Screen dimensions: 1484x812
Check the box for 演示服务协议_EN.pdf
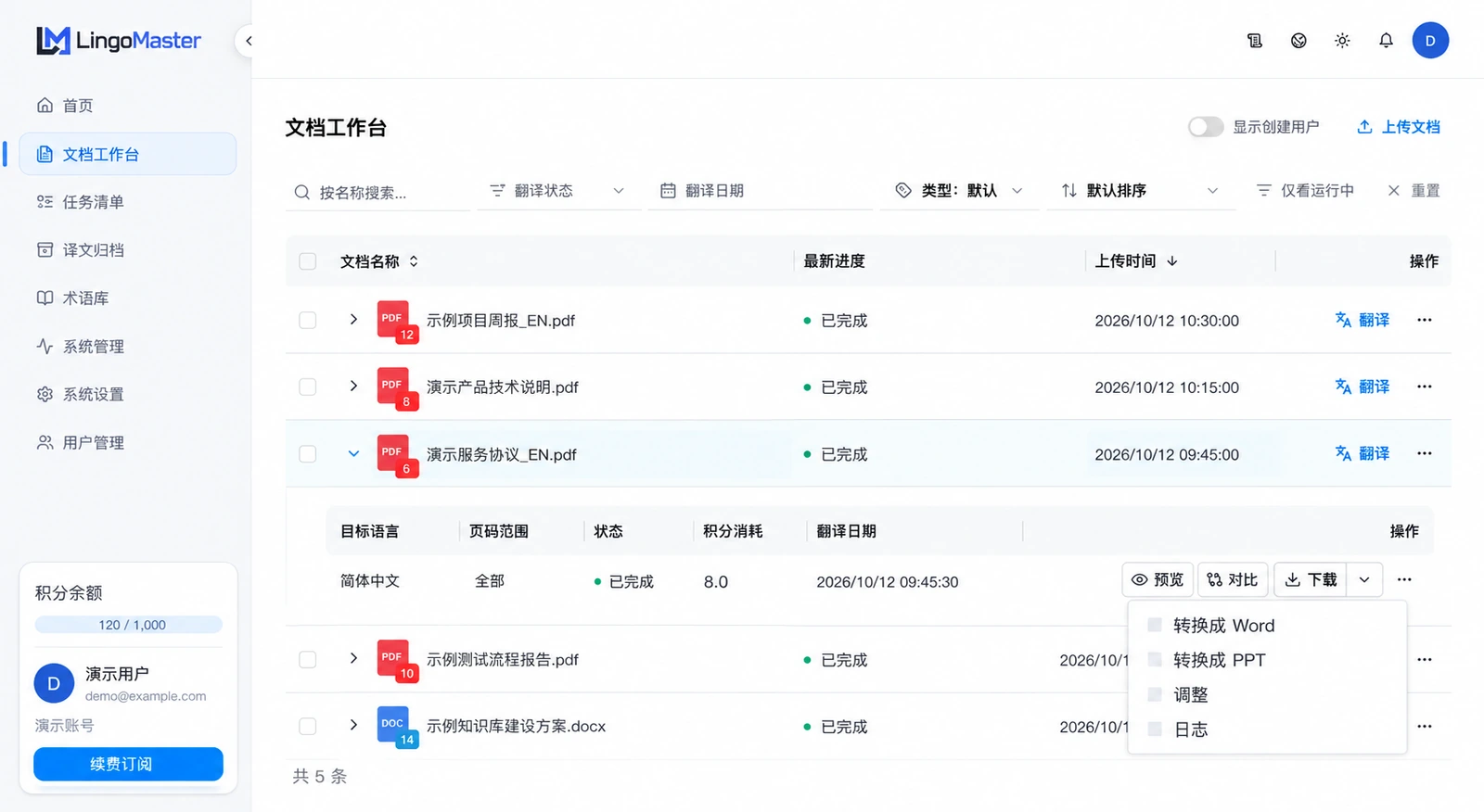(x=308, y=454)
